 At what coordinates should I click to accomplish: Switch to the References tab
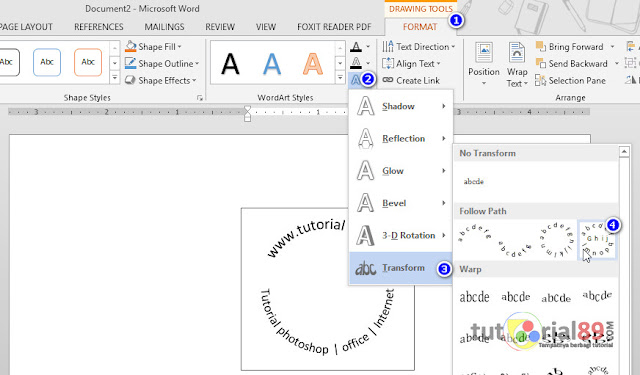click(x=98, y=27)
